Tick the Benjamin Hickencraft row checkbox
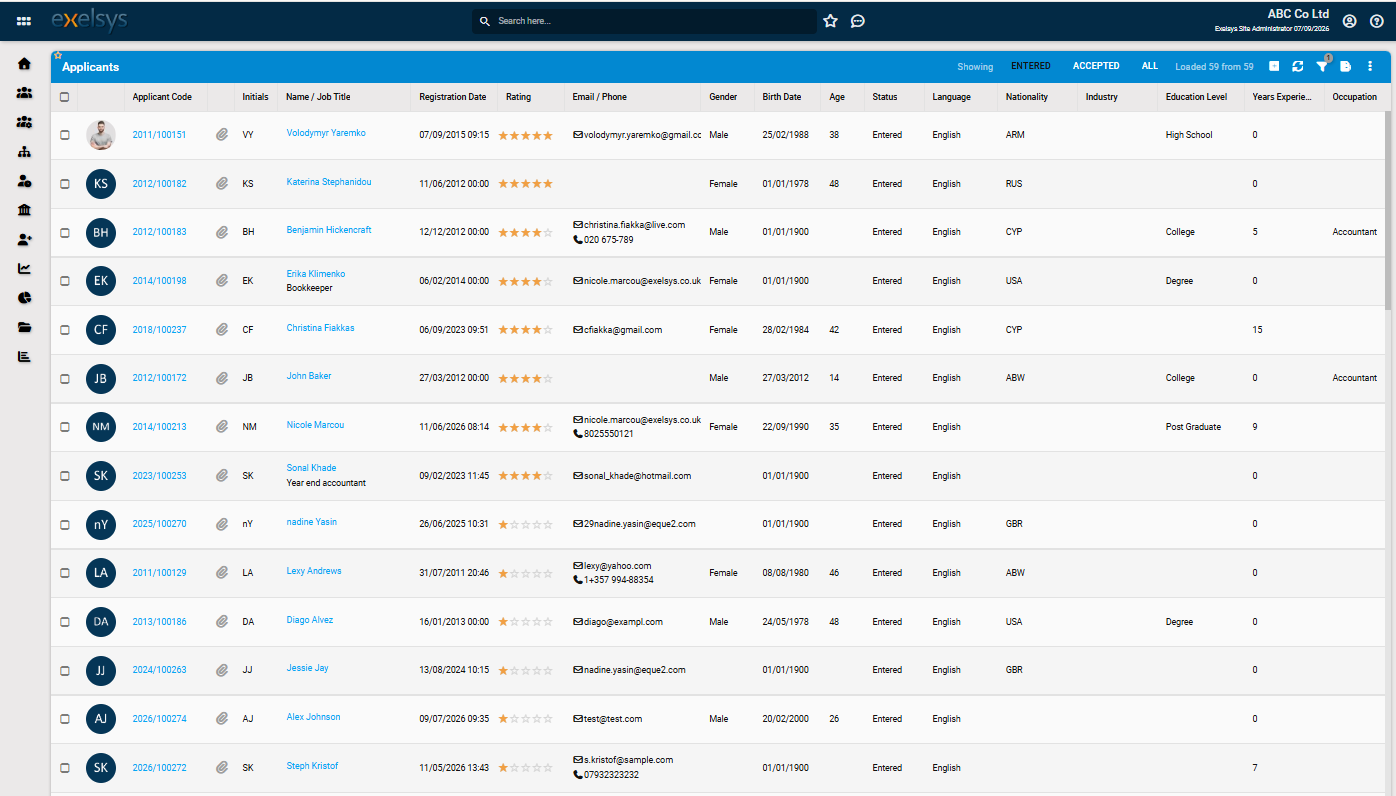 (65, 232)
